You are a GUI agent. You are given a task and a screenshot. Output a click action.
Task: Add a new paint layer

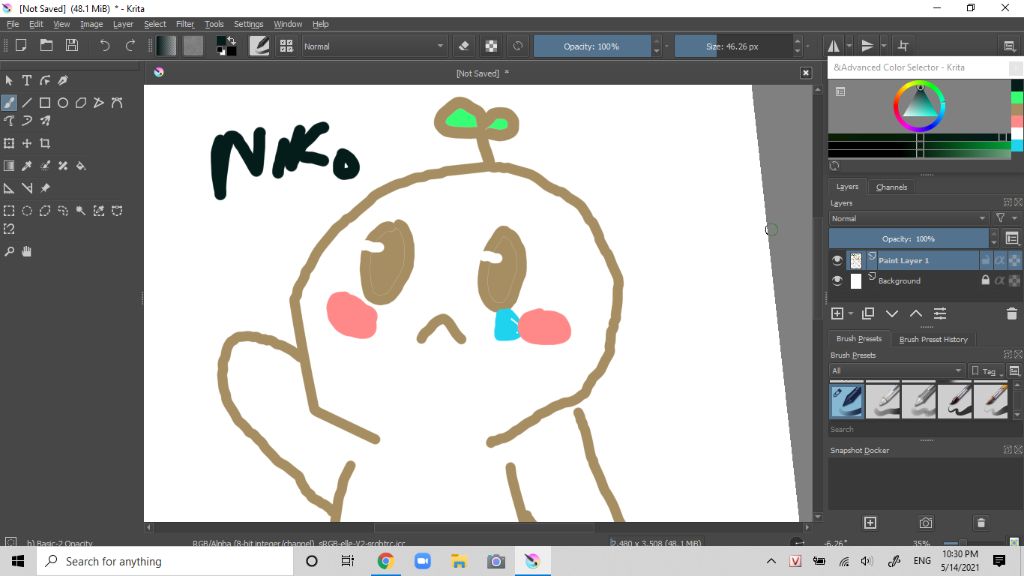[x=837, y=314]
